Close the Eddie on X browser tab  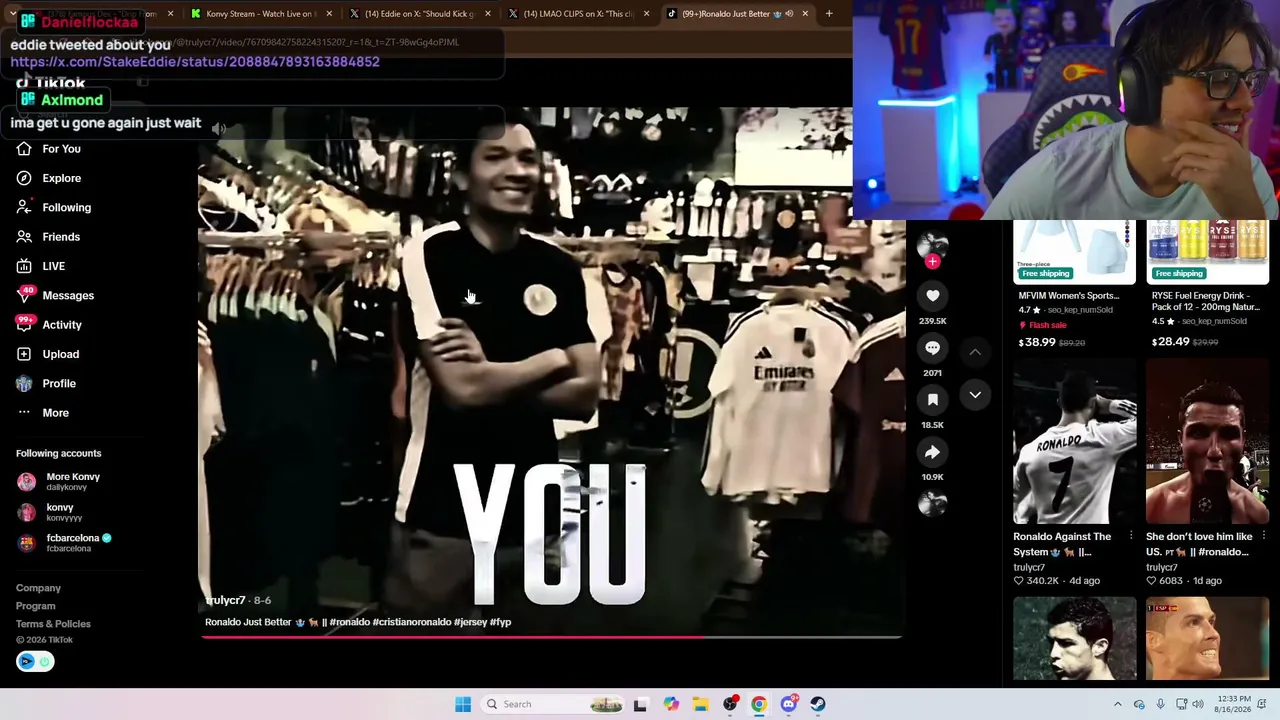tap(488, 14)
